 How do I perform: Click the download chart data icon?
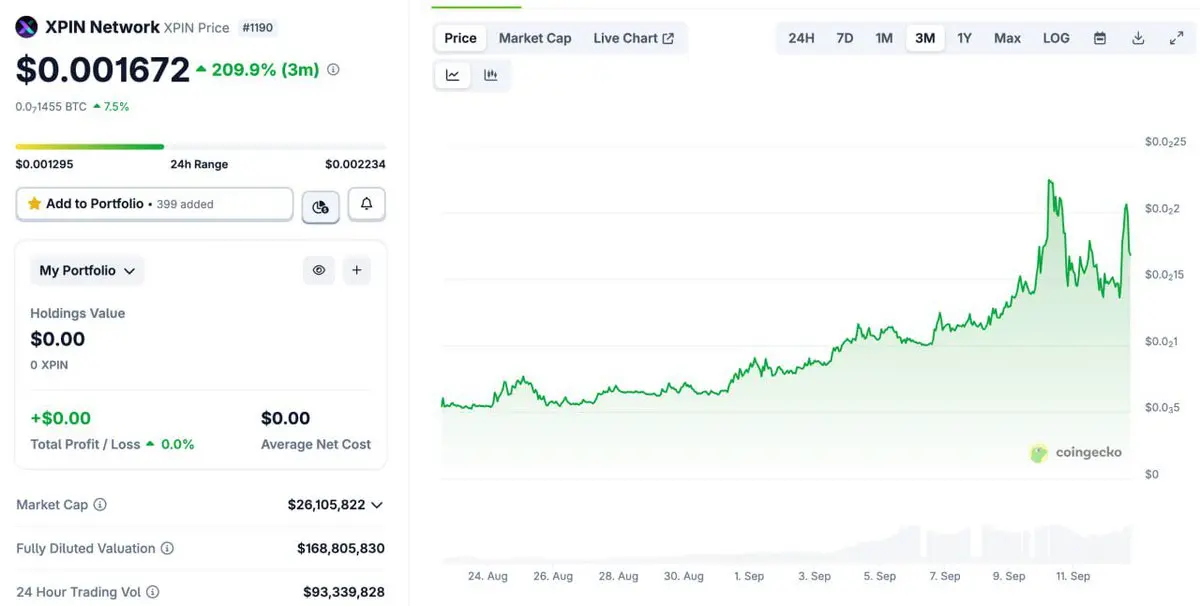1138,38
